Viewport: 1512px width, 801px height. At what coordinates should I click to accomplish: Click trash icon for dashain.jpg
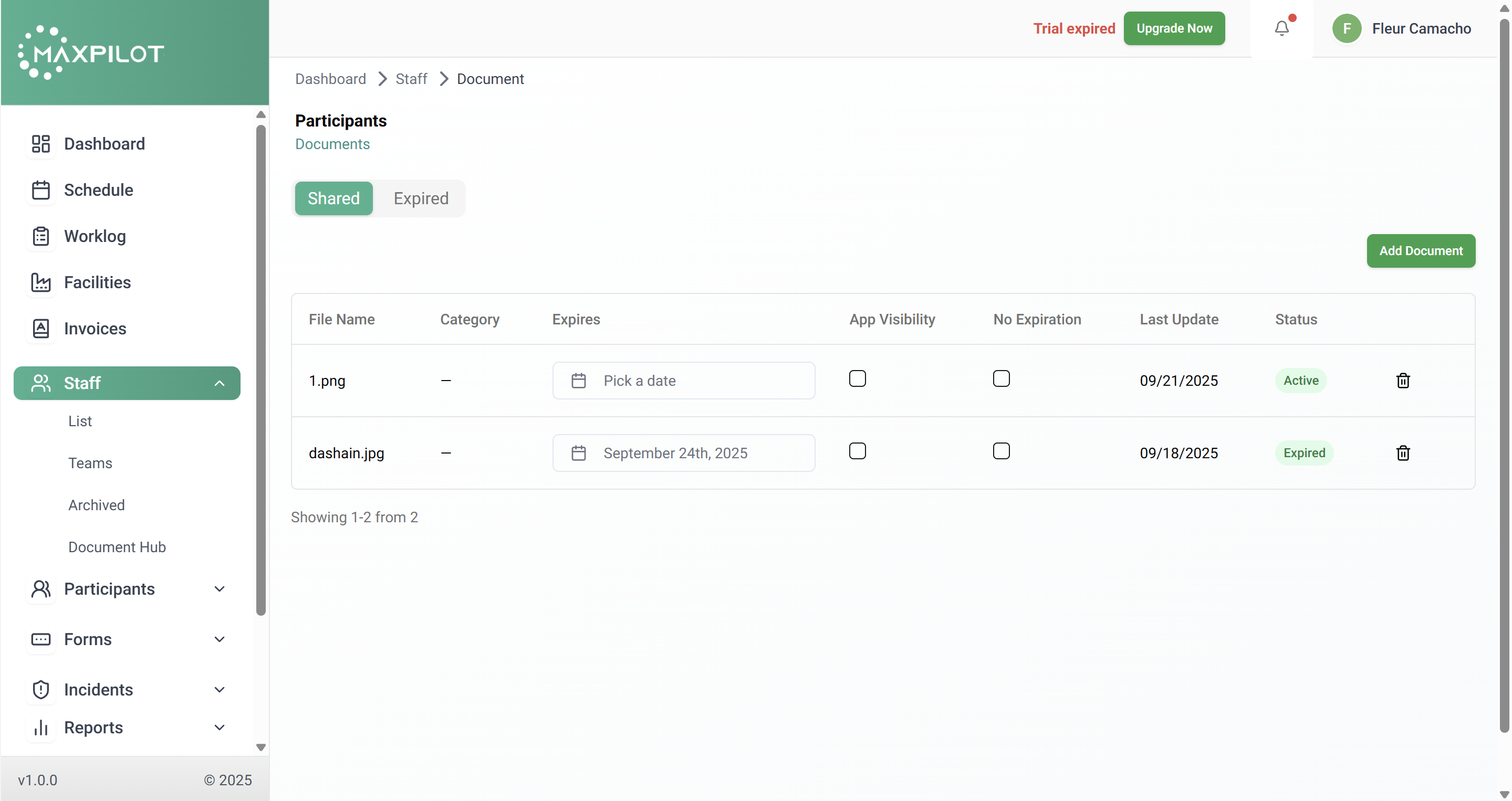click(x=1402, y=452)
